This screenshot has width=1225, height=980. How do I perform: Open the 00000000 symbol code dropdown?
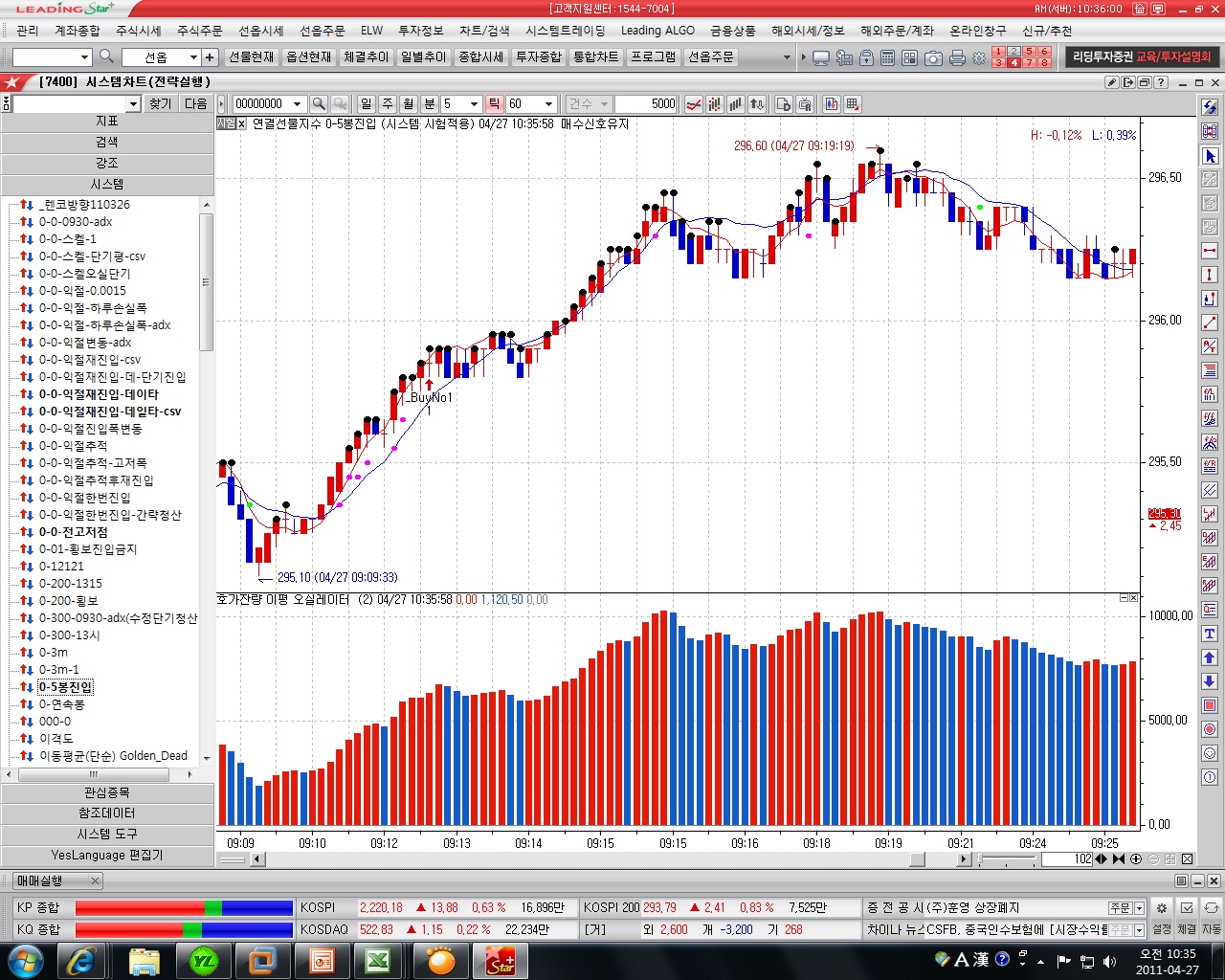coord(297,103)
